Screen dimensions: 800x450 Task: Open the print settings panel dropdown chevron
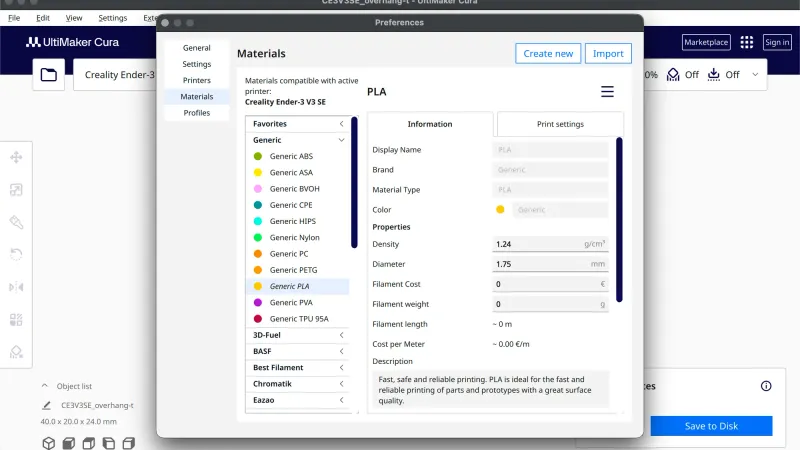pos(755,74)
